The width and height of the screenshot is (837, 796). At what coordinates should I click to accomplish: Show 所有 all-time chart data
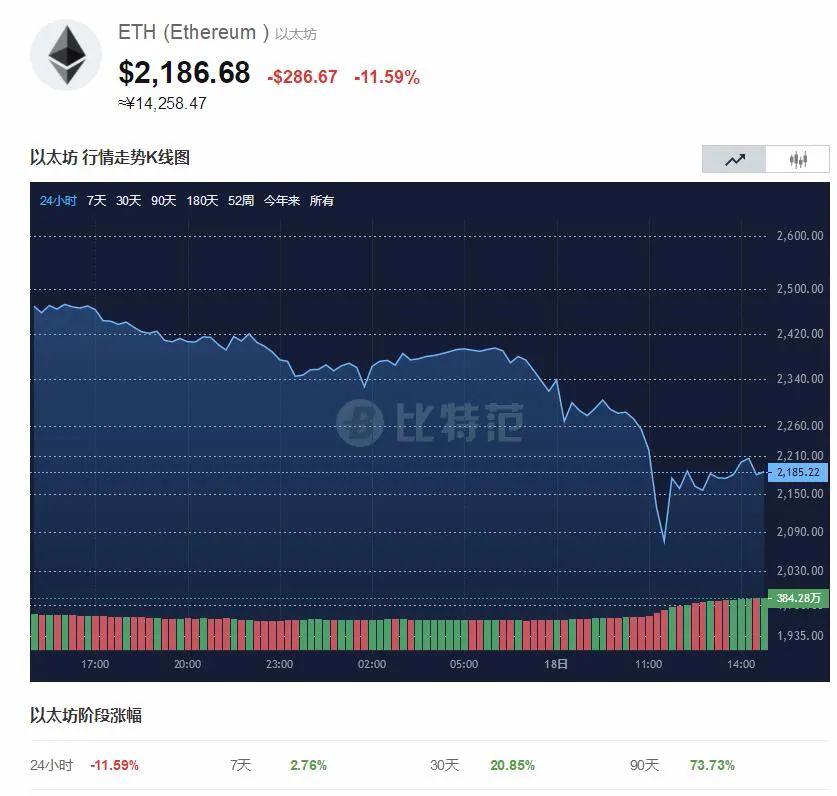322,201
